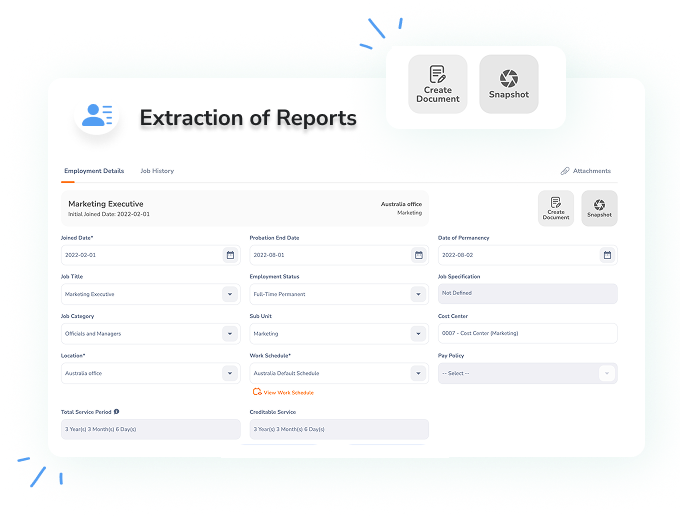Click the small Create Document button in form
Screen dimensions: 680x517
[x=556, y=208]
